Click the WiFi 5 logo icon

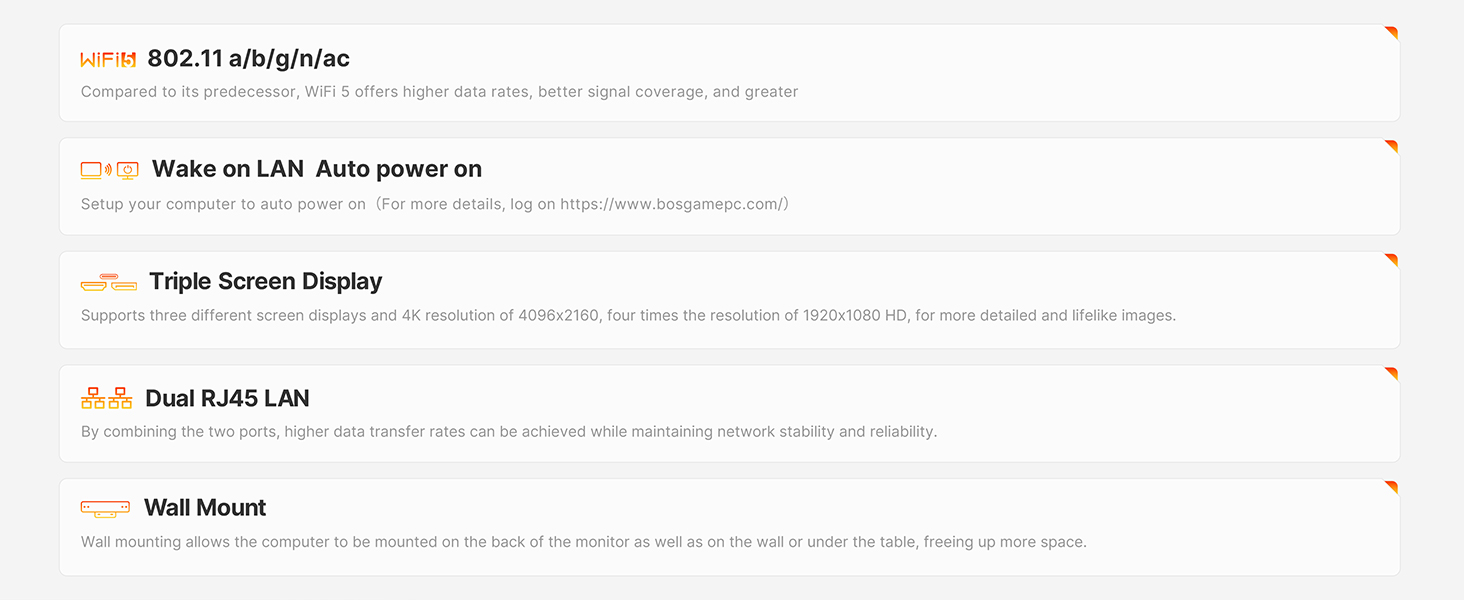(108, 60)
